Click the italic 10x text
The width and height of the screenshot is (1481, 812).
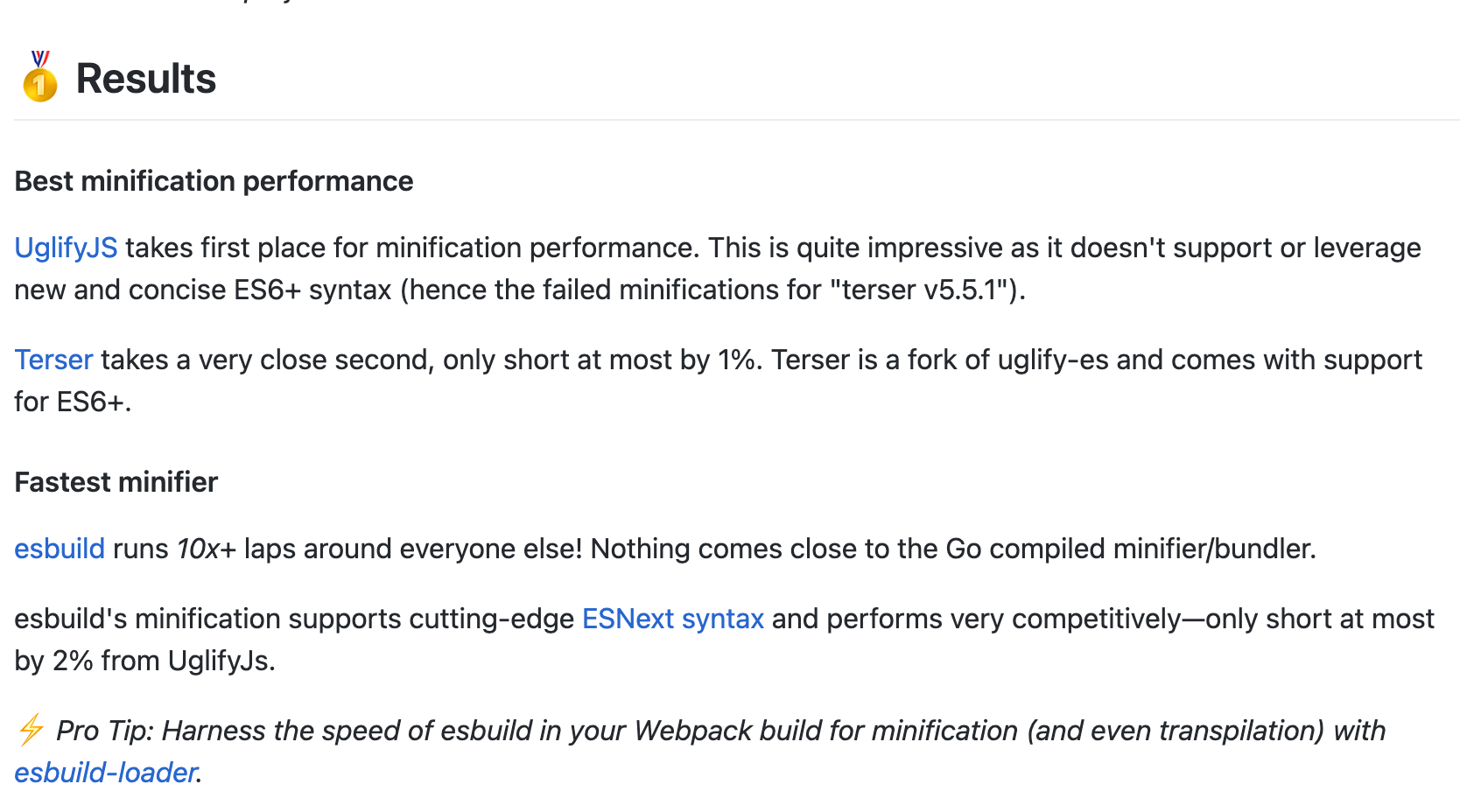(198, 549)
